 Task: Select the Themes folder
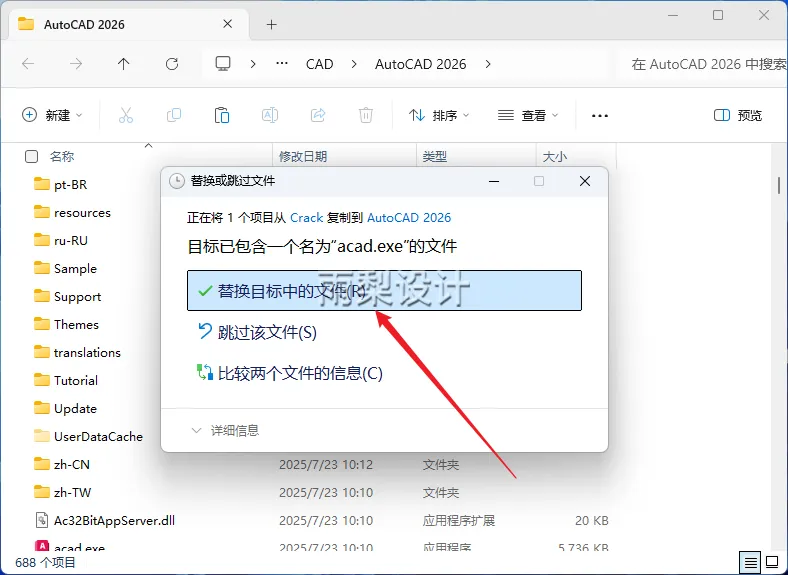point(66,324)
